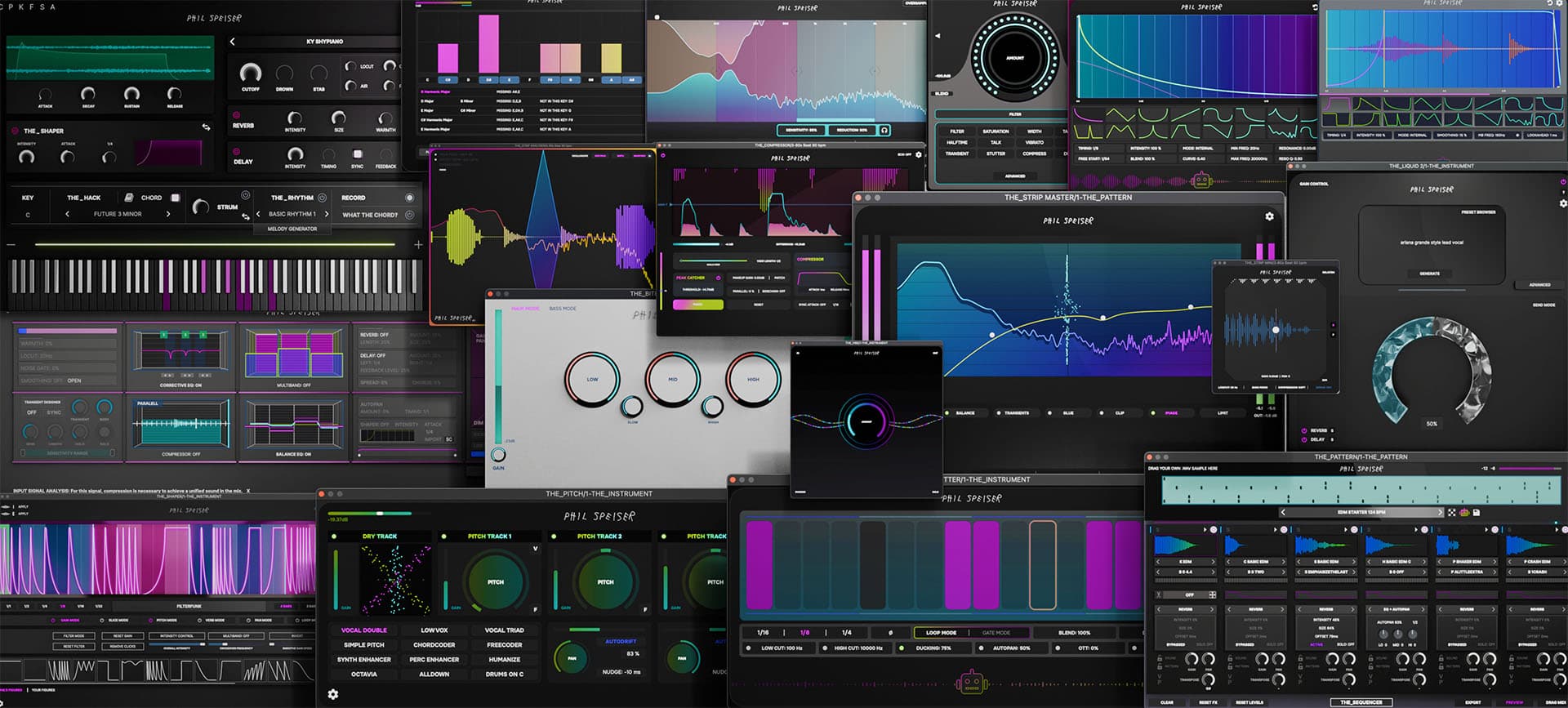Switch to LOOP MODE
The image size is (1568, 708).
(941, 633)
